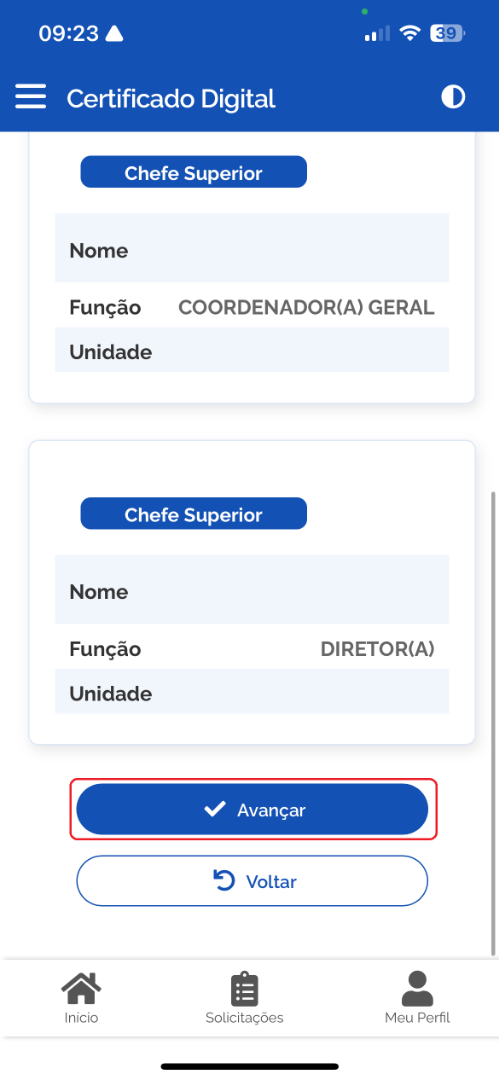Switch to the Solicitações tab label
This screenshot has height=1080, width=499.
click(x=244, y=1017)
